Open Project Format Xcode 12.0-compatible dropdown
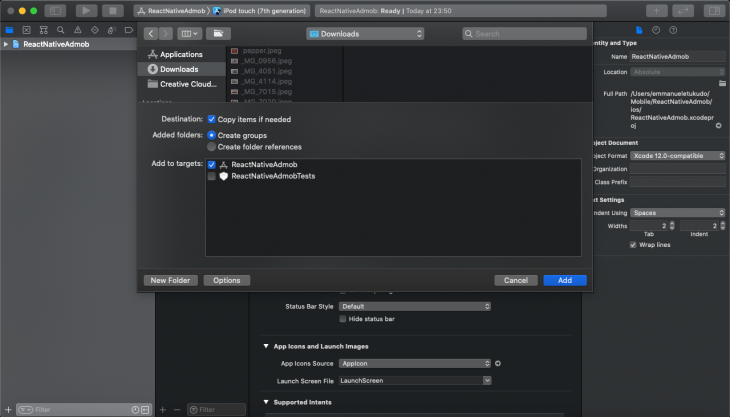This screenshot has height=417, width=730. [x=678, y=156]
